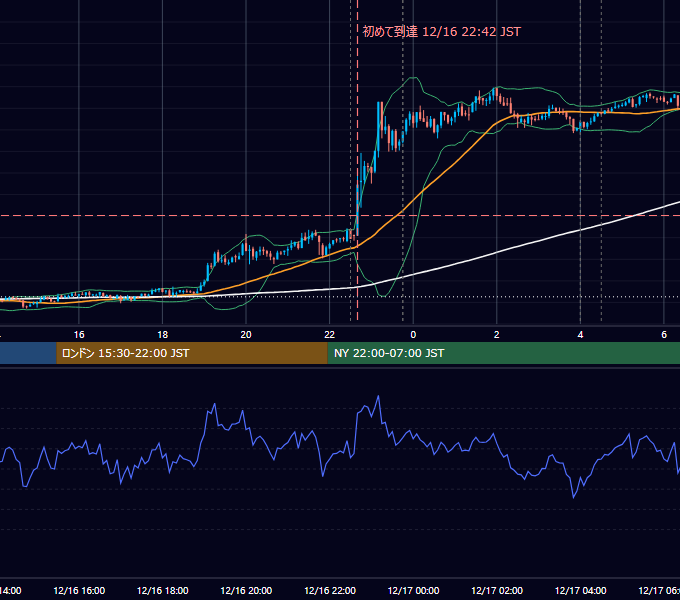Click hour label 22 on upper chart axis
The width and height of the screenshot is (680, 600).
click(330, 335)
